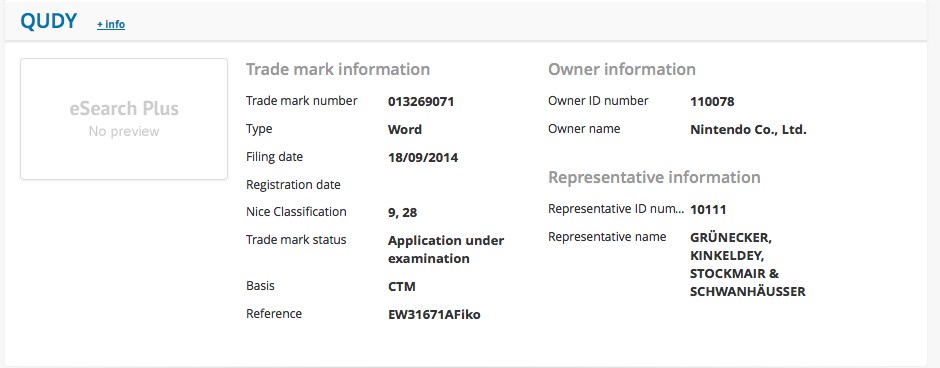Click the eSearch Plus no preview thumbnail
Viewport: 940px width, 368px height.
coord(124,119)
